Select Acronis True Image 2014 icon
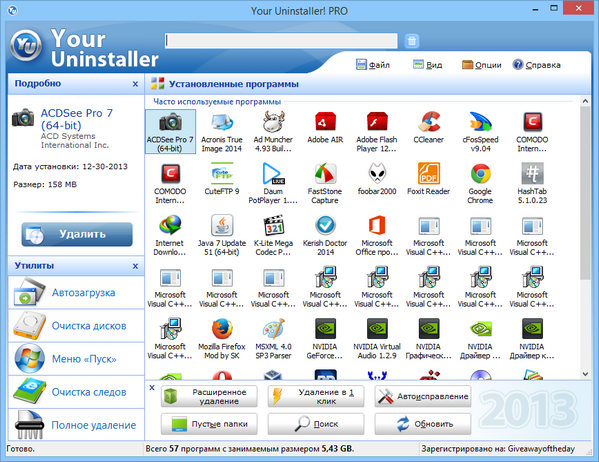 point(222,131)
